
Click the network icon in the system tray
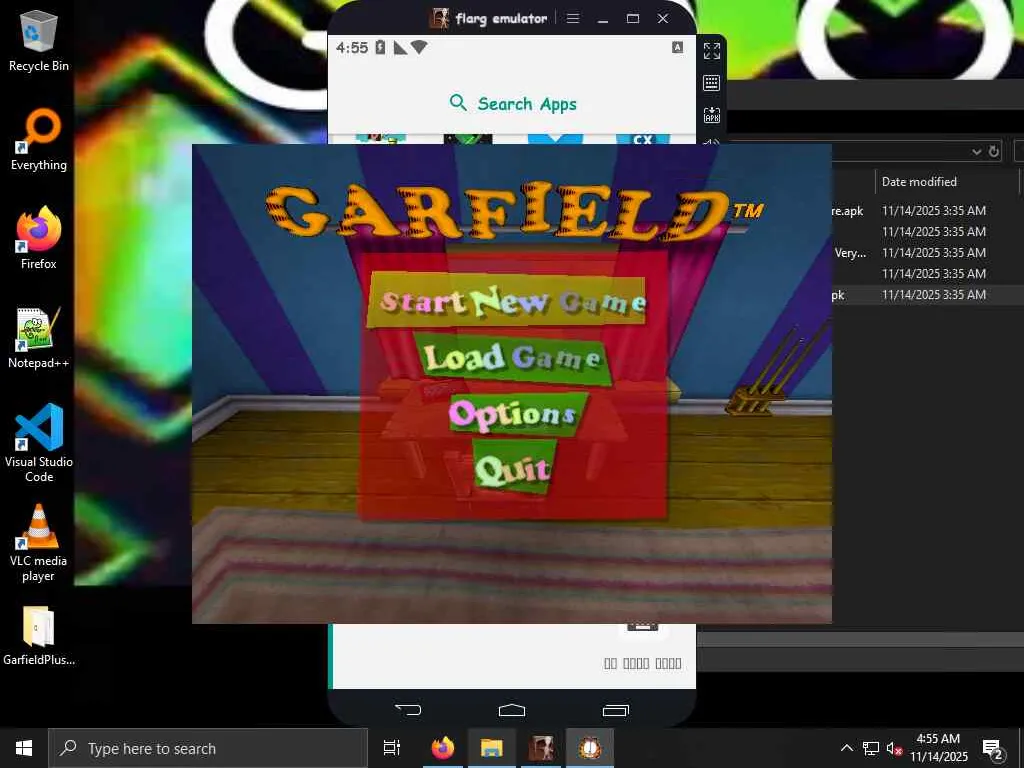871,748
